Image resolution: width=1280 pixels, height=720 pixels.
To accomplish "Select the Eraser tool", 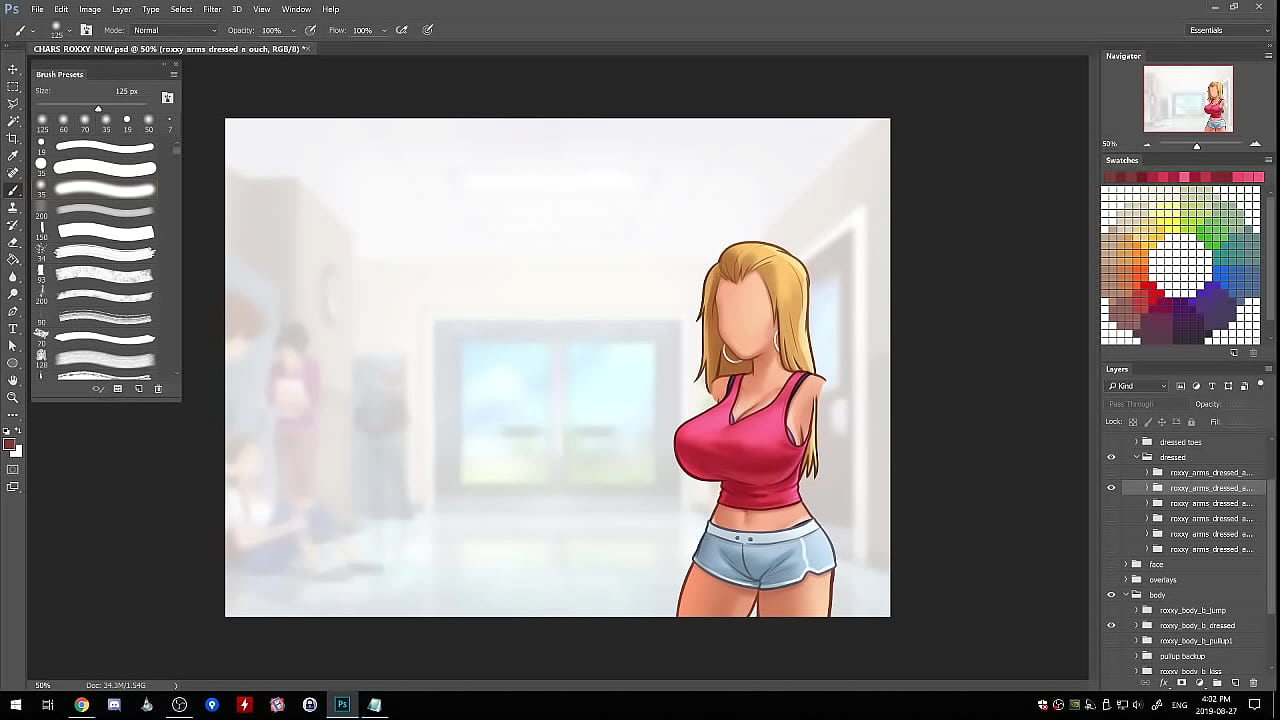I will pyautogui.click(x=13, y=242).
